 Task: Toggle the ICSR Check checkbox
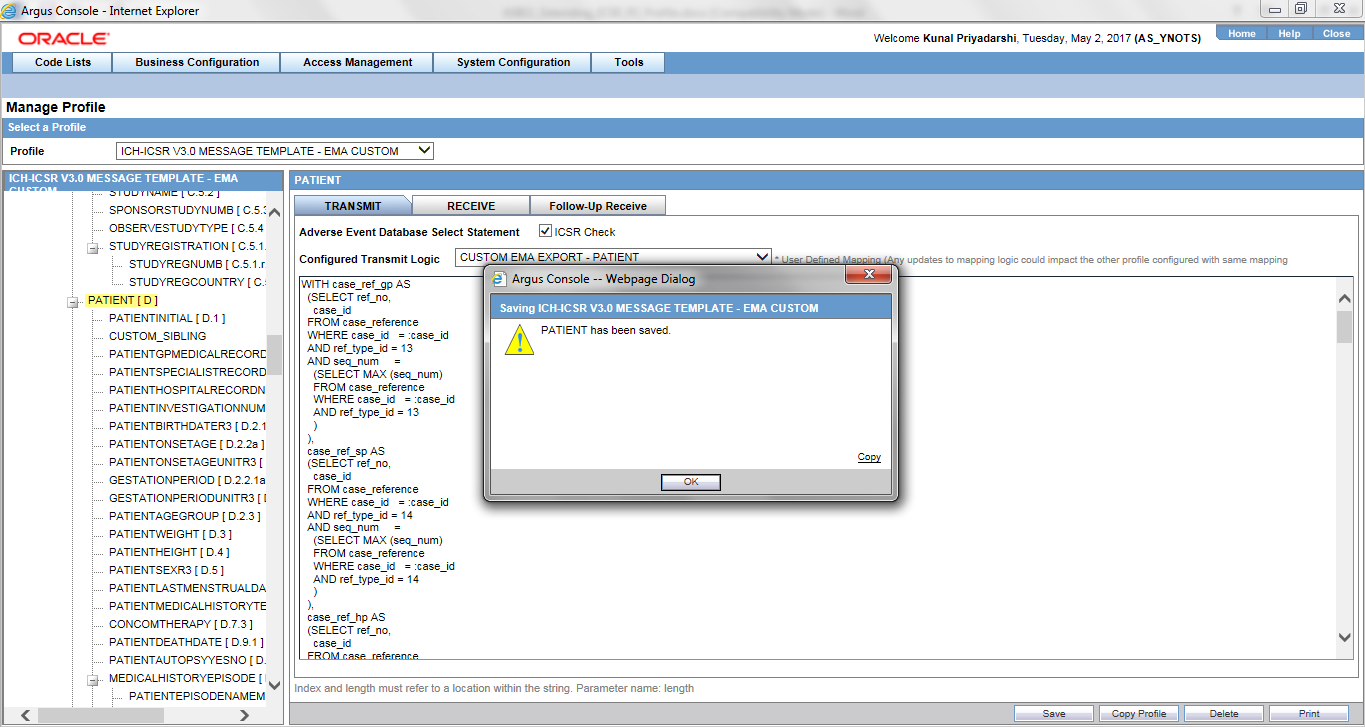[545, 231]
